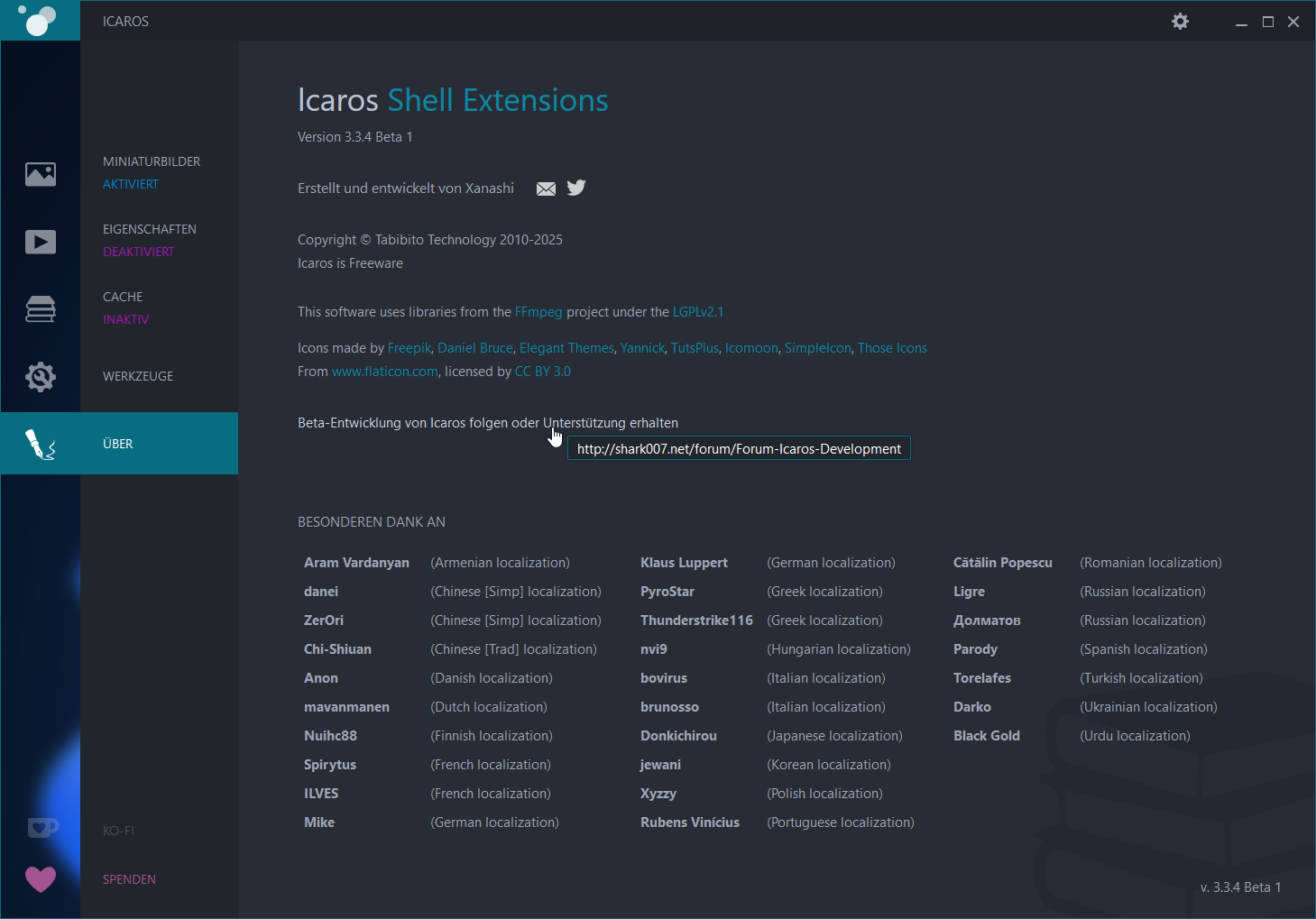1316x919 pixels.
Task: Switch to MINIATURBILDER tab
Action: point(152,161)
